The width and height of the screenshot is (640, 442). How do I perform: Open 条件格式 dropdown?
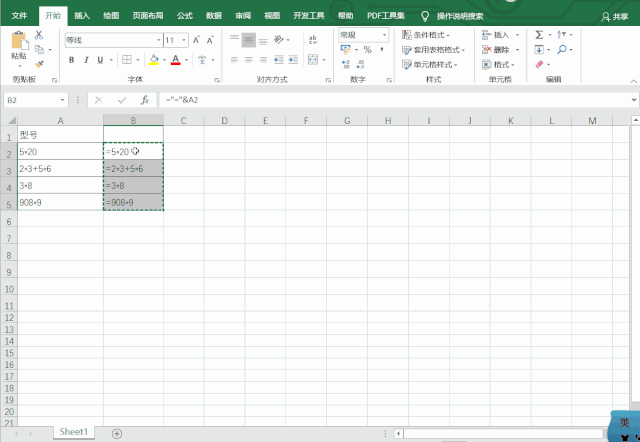point(426,35)
